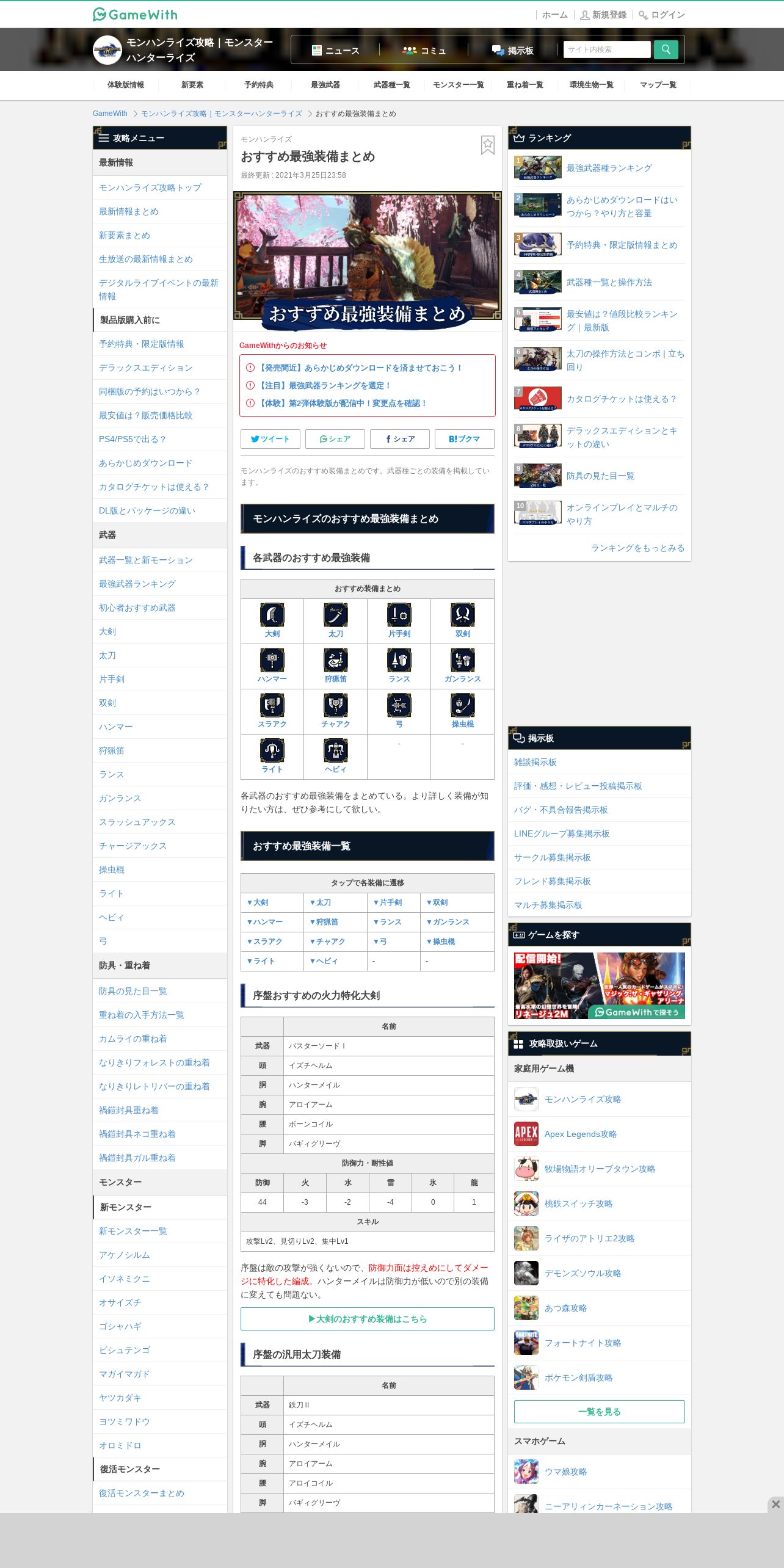Open the 掲示板 tab in the header
784x1568 pixels.
pos(513,50)
